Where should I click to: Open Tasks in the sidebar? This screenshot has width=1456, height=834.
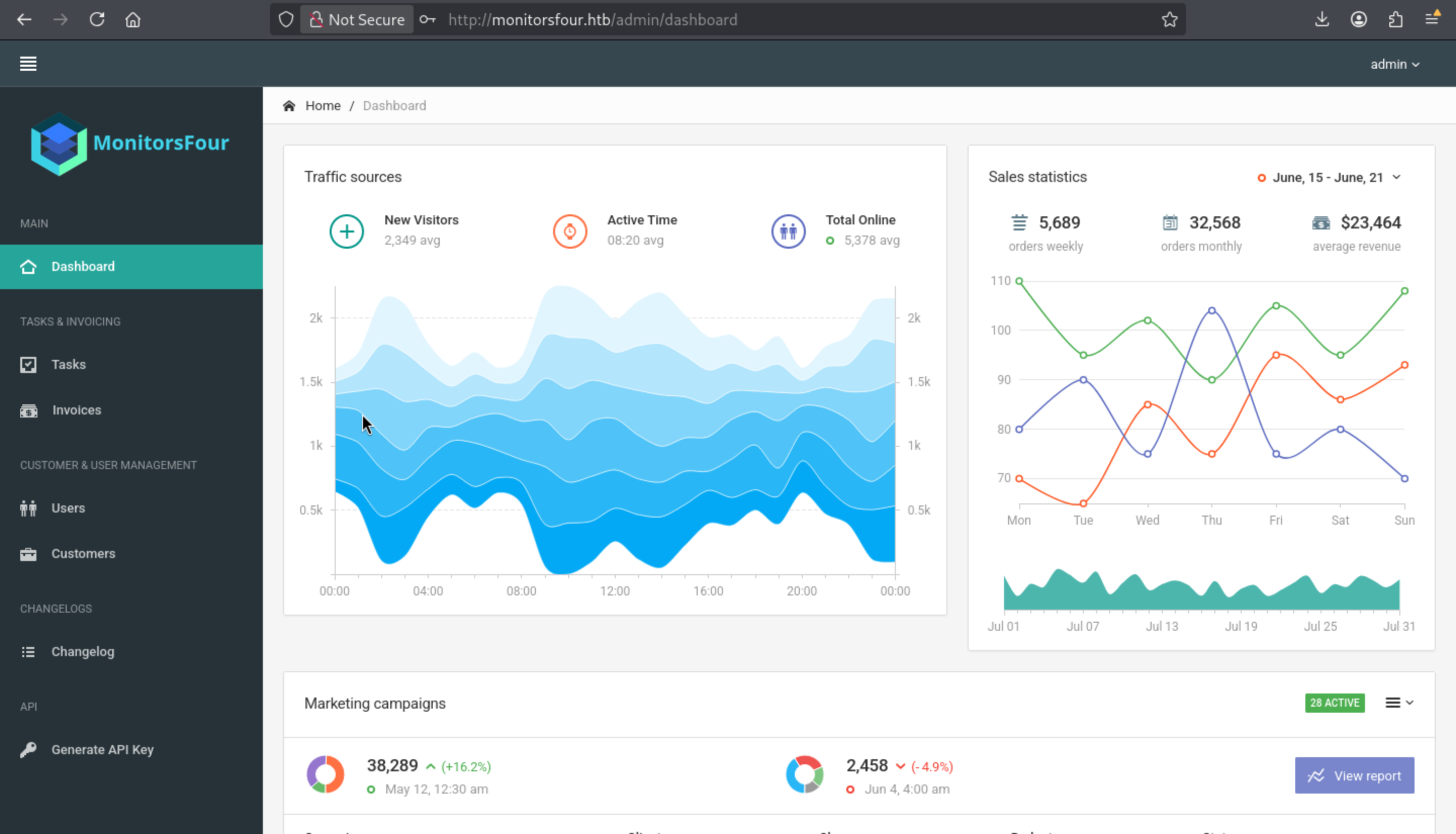68,364
